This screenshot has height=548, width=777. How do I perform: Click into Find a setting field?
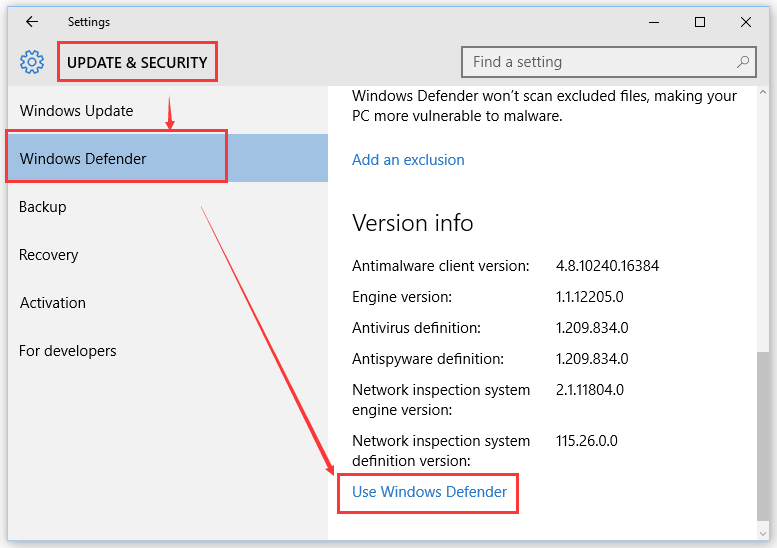point(609,62)
